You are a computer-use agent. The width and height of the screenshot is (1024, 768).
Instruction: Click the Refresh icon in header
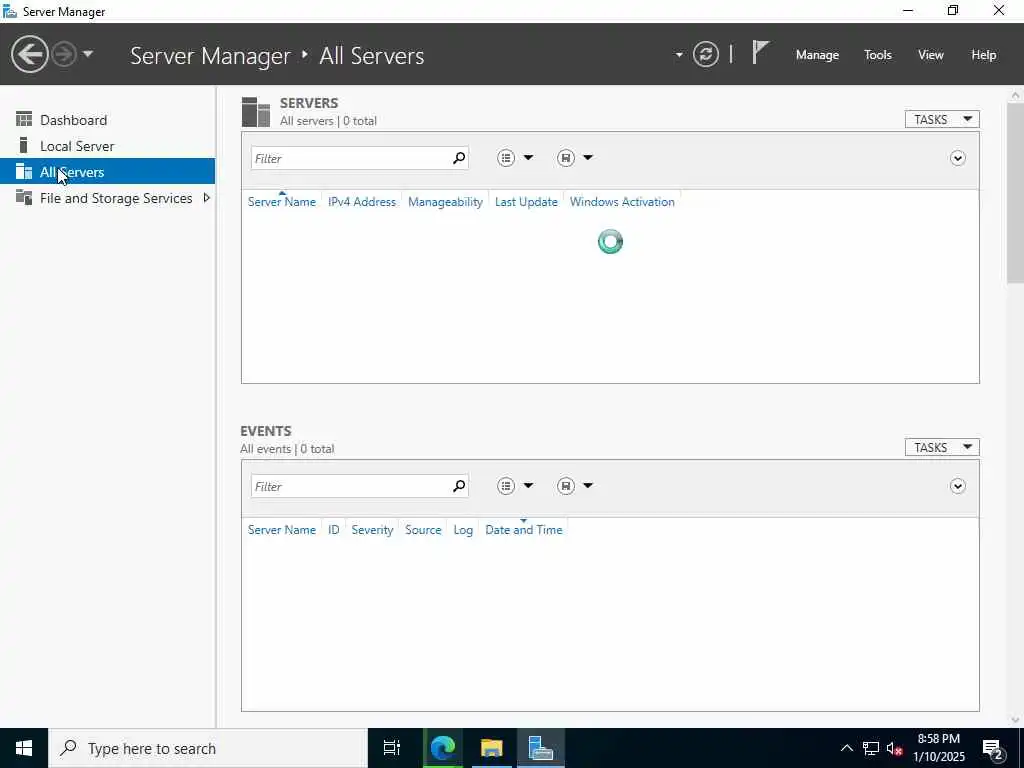click(705, 54)
